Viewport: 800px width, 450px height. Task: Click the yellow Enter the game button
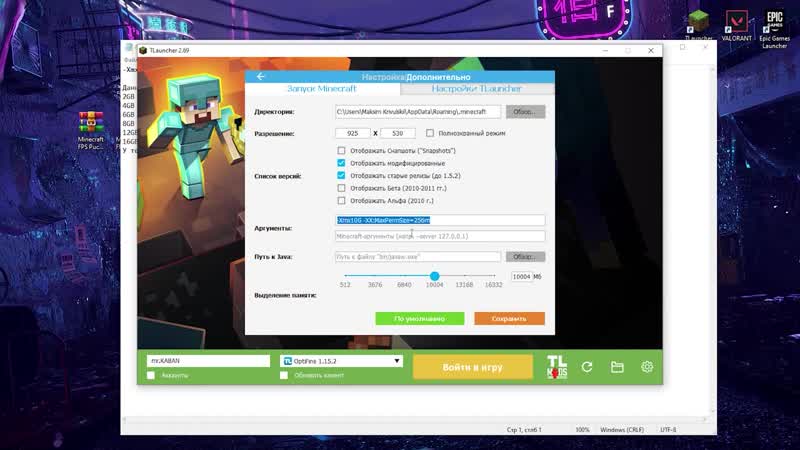click(x=472, y=367)
